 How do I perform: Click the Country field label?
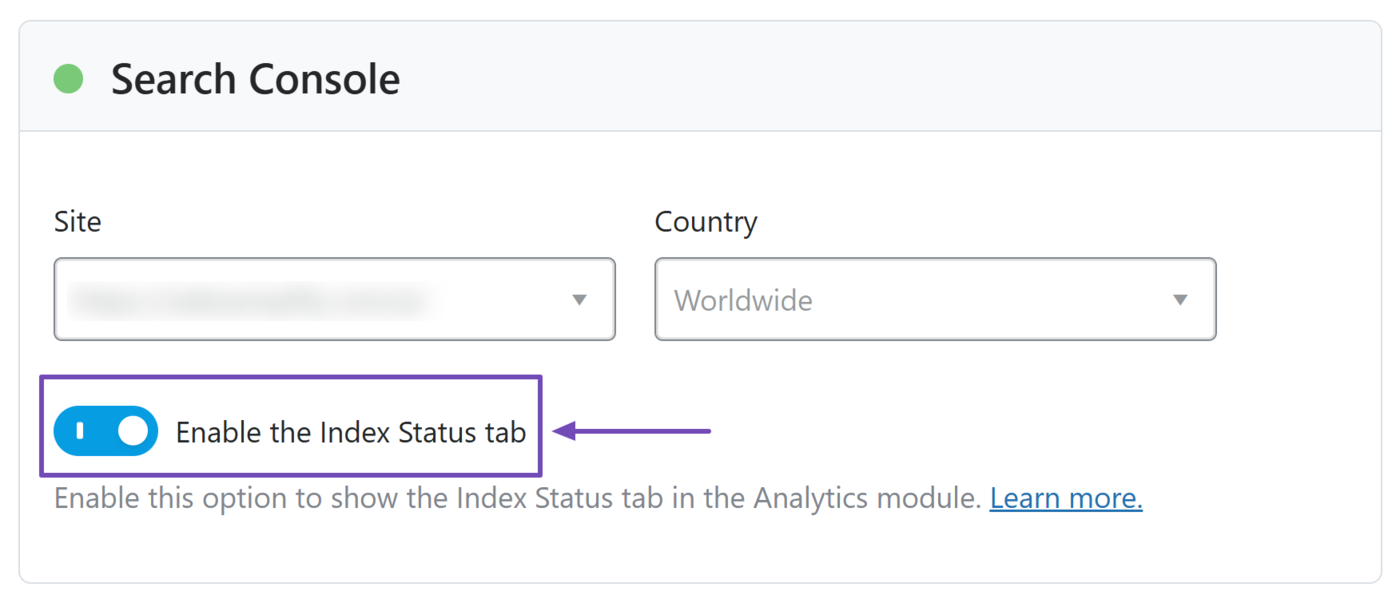pyautogui.click(x=706, y=221)
